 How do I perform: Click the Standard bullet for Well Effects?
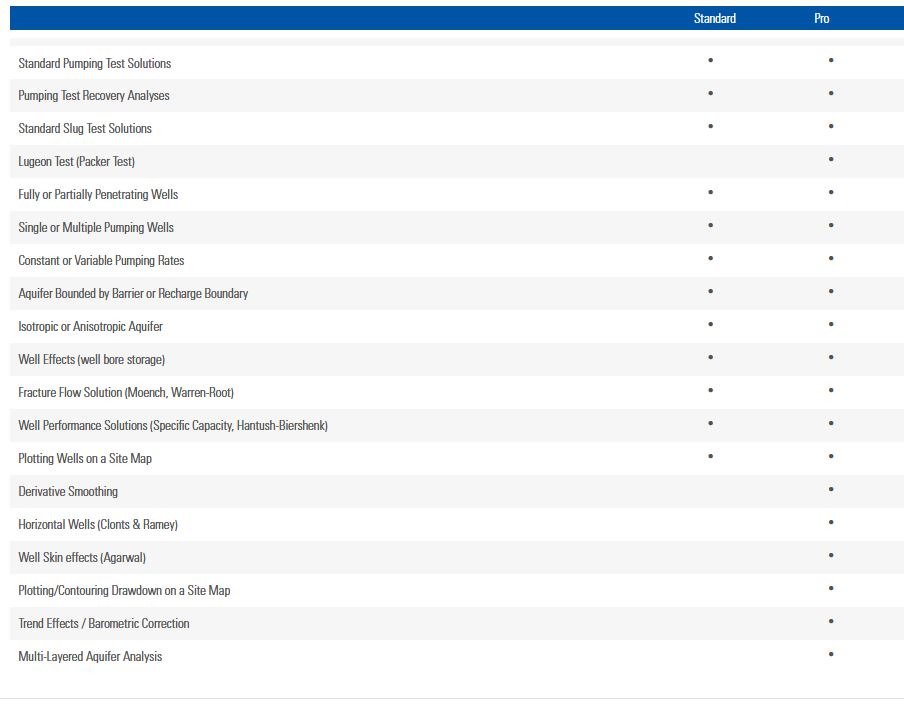pos(710,357)
